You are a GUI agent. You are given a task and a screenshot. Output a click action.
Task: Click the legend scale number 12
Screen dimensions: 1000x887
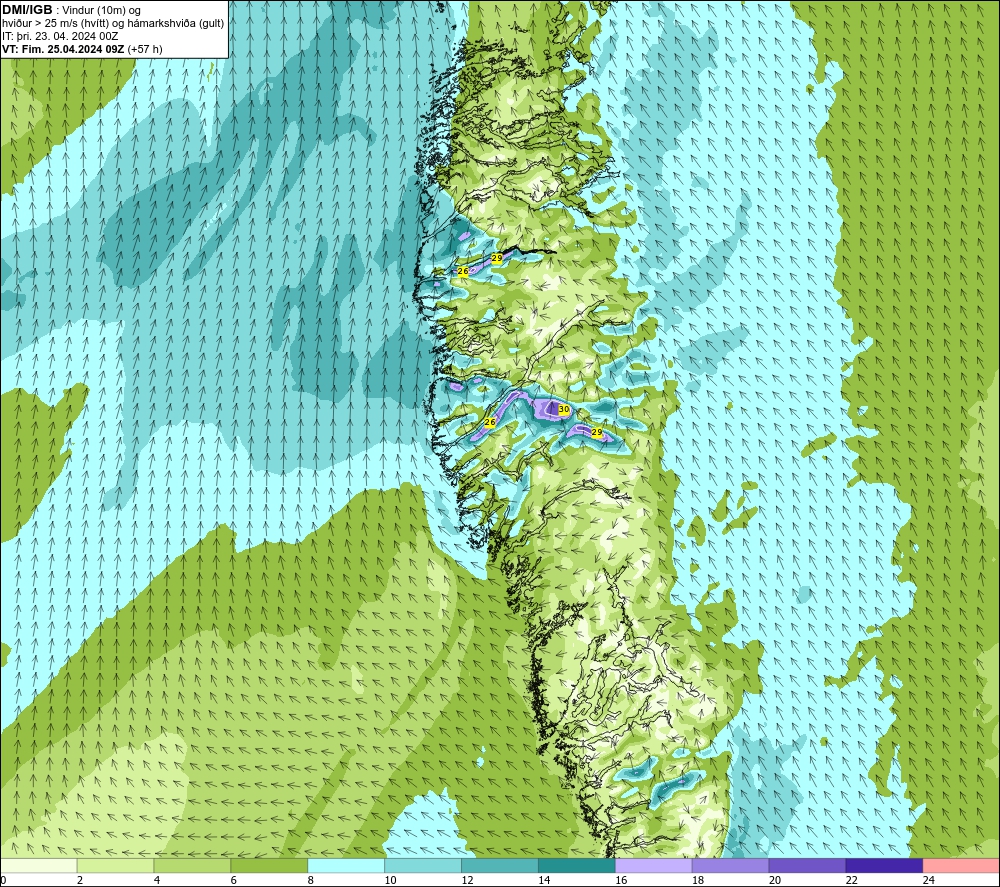467,880
